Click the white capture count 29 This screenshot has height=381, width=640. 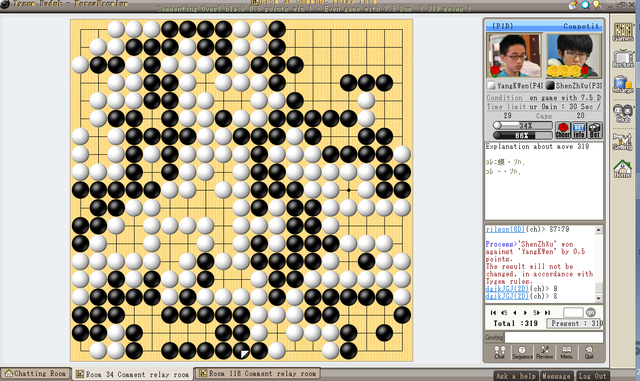pos(507,116)
